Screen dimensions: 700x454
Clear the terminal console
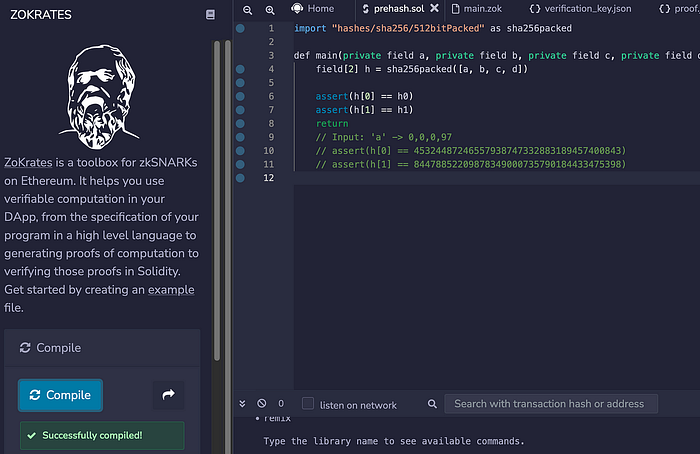click(262, 404)
